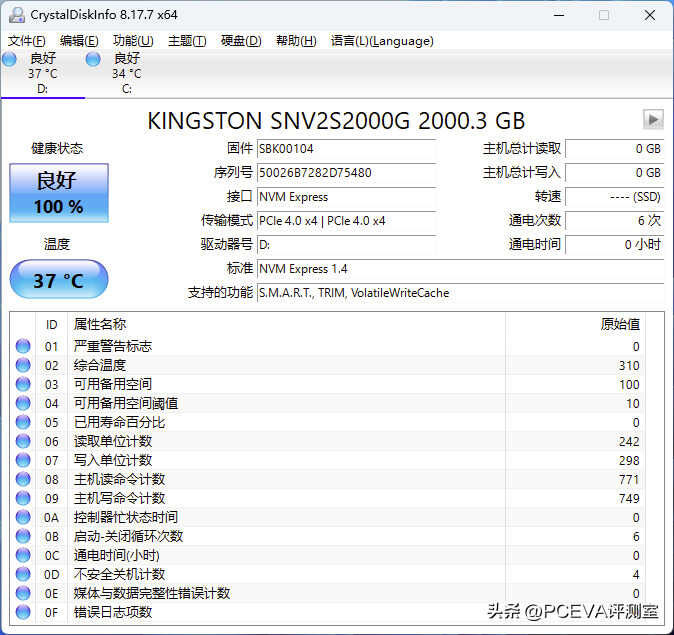Open the 主题(T) menu

(187, 41)
